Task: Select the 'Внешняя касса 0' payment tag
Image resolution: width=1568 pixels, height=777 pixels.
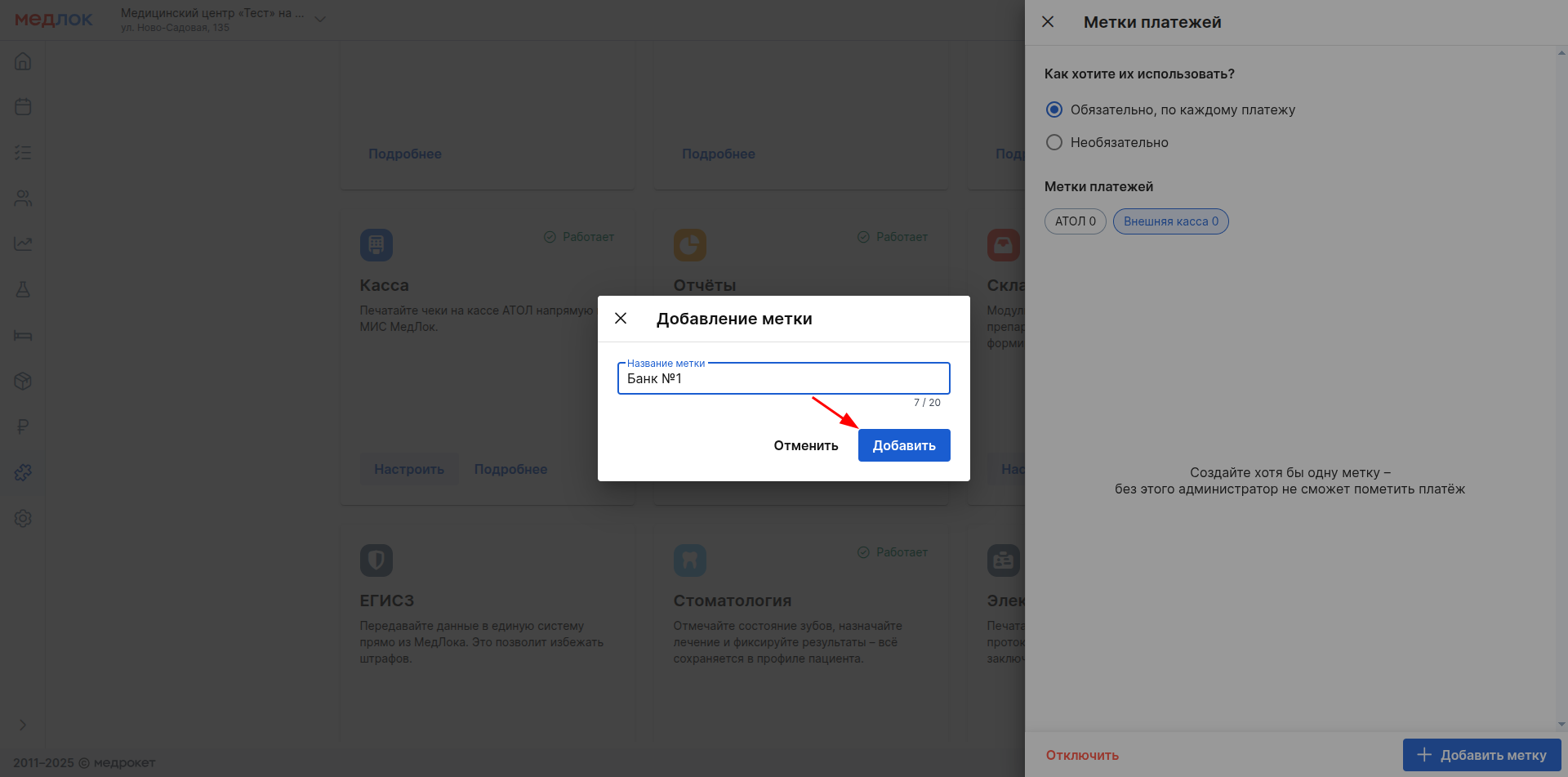Action: (1170, 221)
